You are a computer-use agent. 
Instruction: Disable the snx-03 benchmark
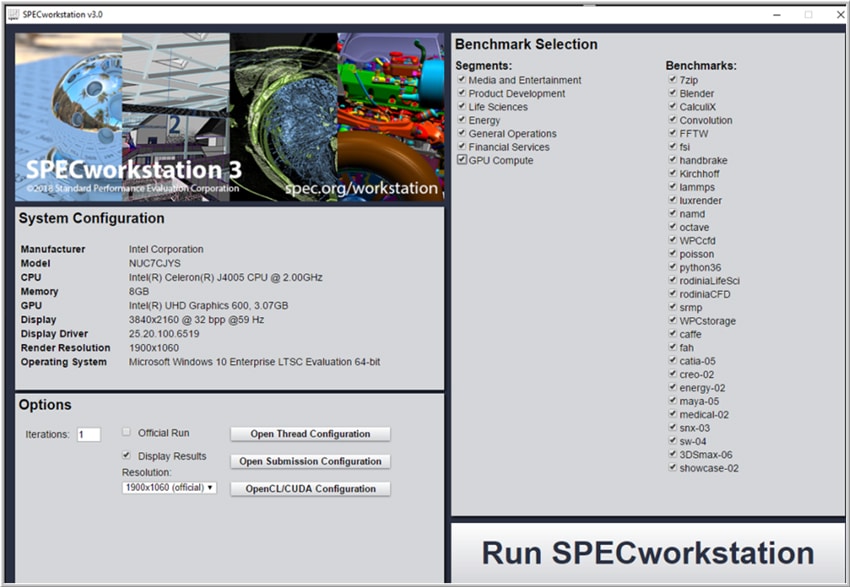(x=673, y=427)
